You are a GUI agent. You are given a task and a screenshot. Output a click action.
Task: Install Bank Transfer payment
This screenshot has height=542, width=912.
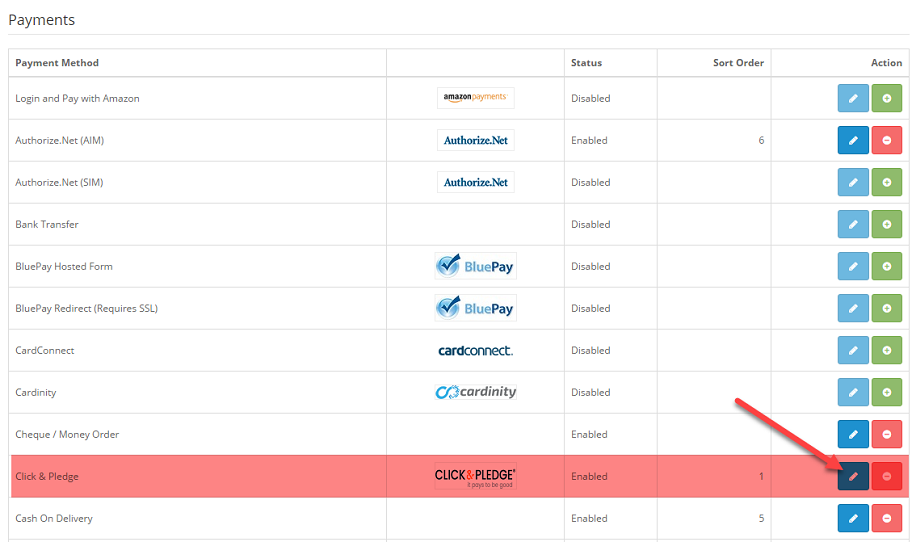886,224
